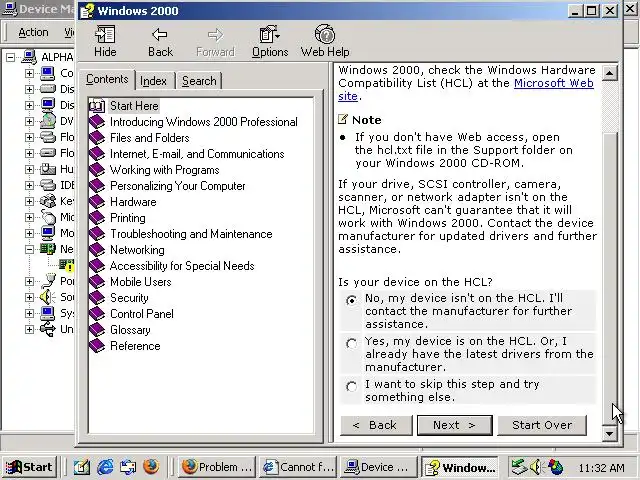Switch to the Search tab

(x=199, y=81)
